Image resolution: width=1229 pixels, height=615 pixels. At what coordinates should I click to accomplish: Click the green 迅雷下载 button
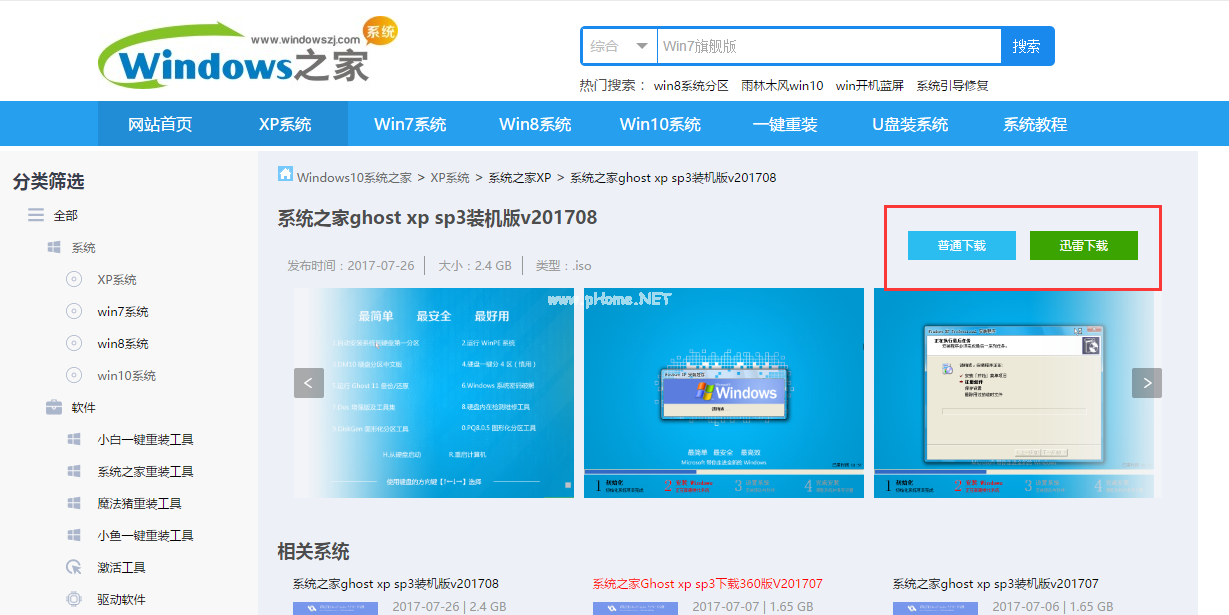[x=1083, y=244]
